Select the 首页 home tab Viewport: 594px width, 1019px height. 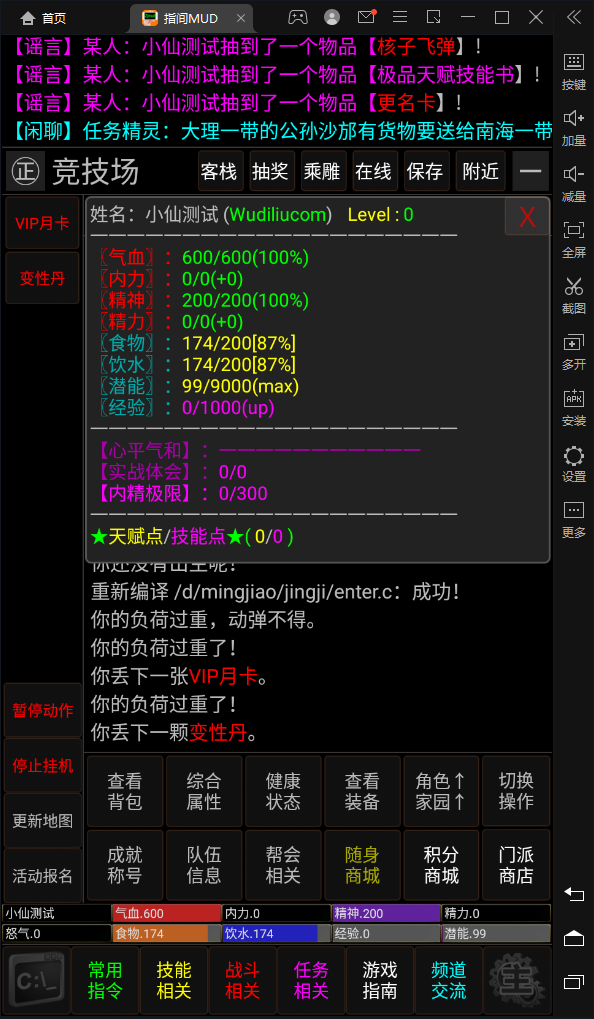(44, 18)
